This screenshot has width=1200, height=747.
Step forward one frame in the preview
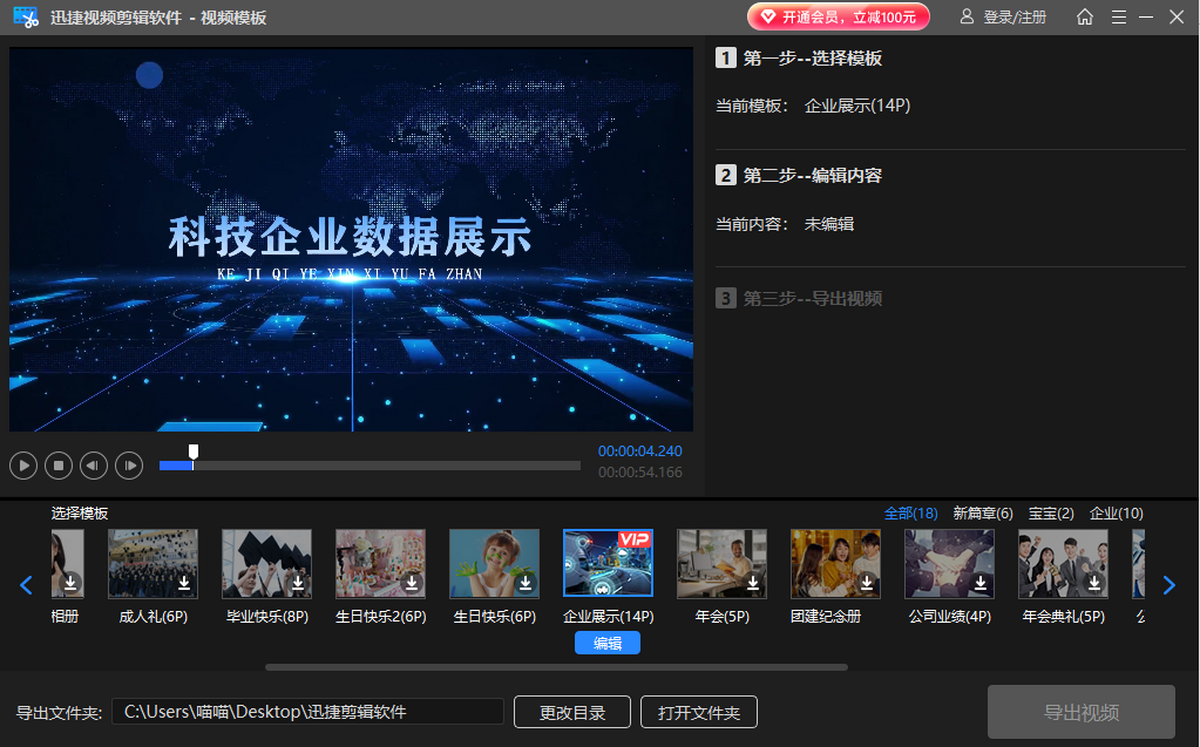129,465
